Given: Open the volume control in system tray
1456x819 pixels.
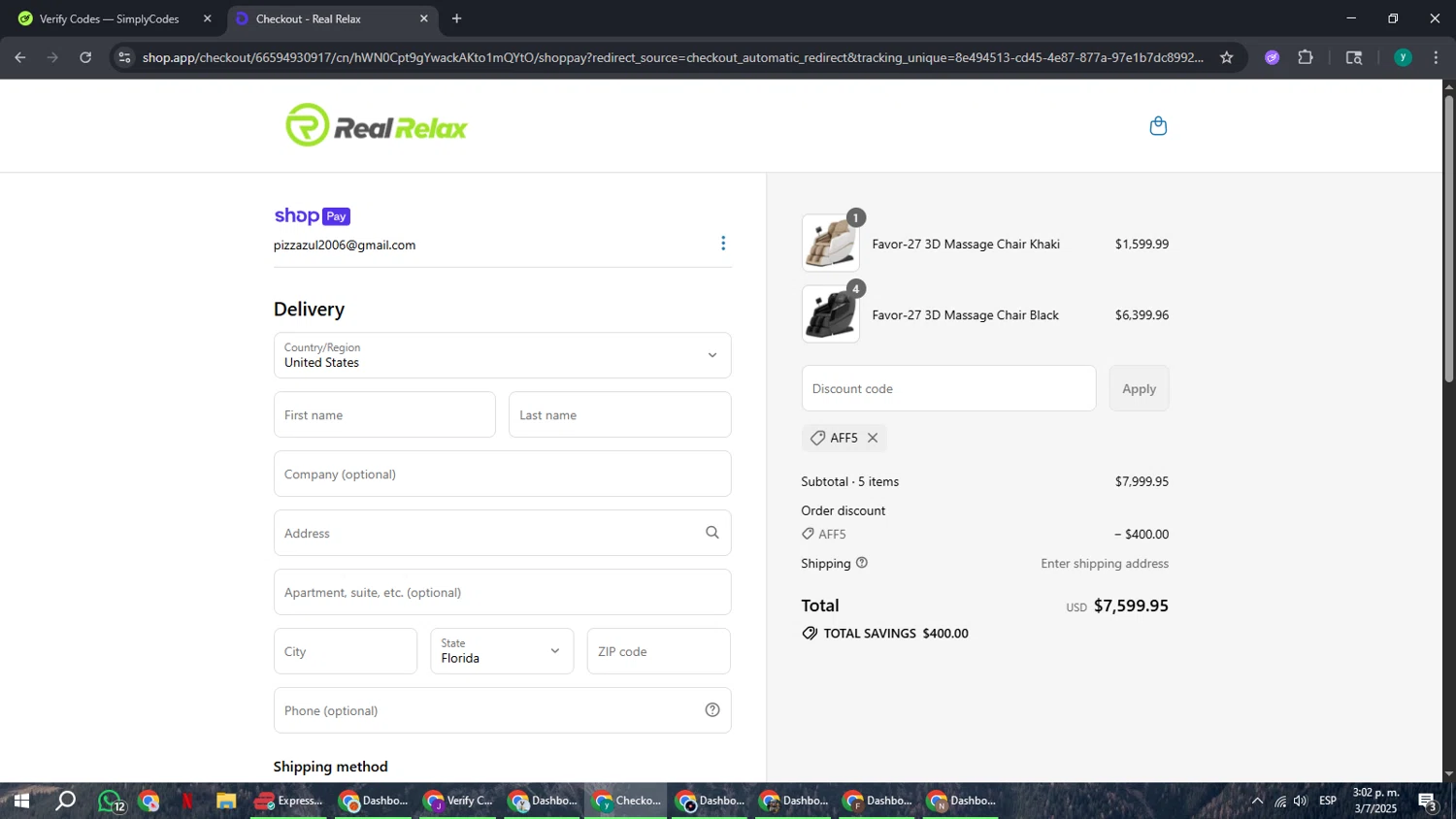Looking at the screenshot, I should tap(1301, 801).
